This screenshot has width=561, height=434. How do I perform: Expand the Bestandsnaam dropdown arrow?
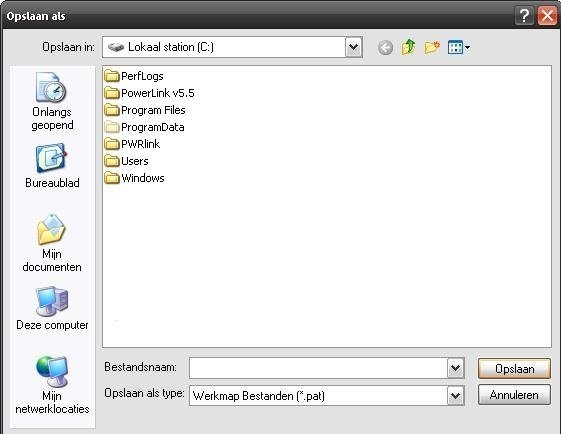(455, 368)
